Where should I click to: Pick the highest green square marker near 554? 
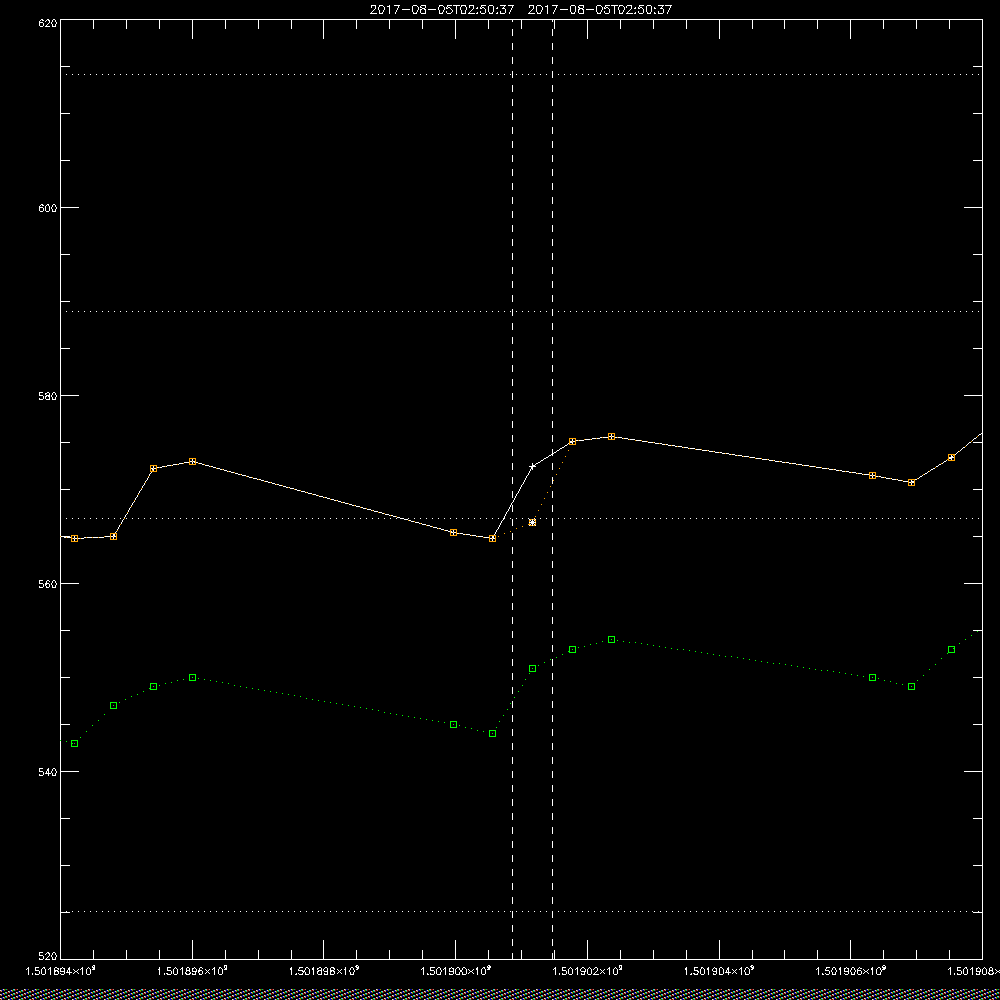click(x=612, y=639)
